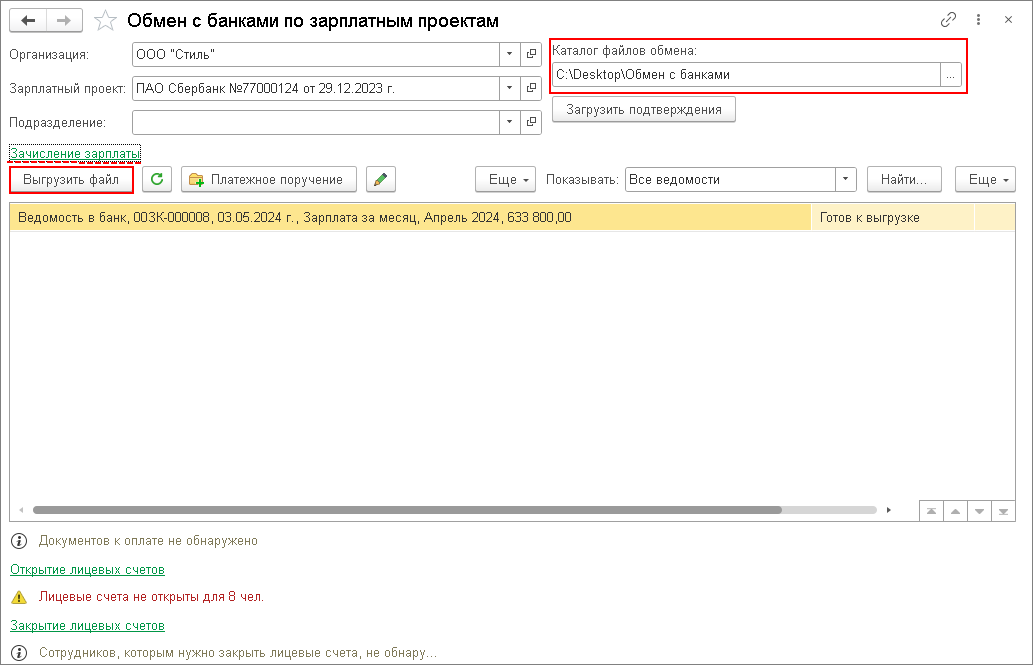The height and width of the screenshot is (665, 1033).
Task: Open the Еще menu after the Найти button
Action: coord(986,179)
